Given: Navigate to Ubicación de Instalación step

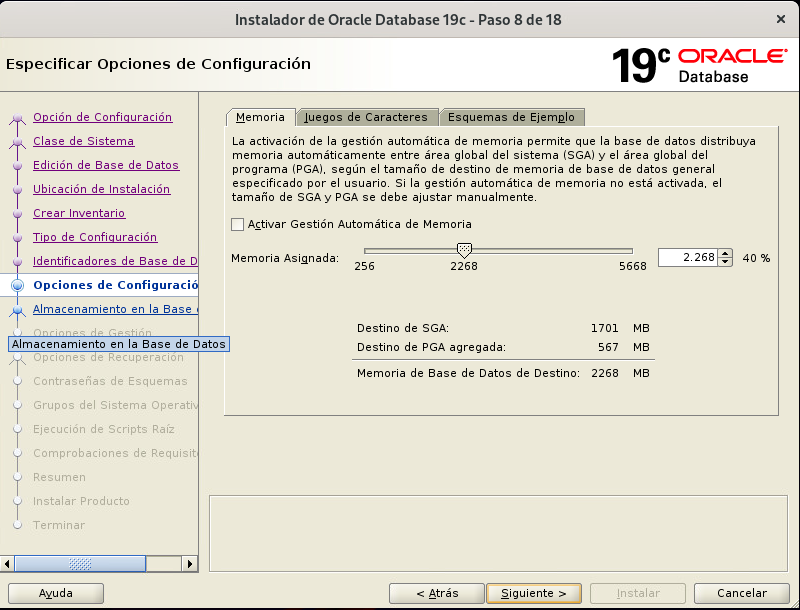Looking at the screenshot, I should click(101, 189).
